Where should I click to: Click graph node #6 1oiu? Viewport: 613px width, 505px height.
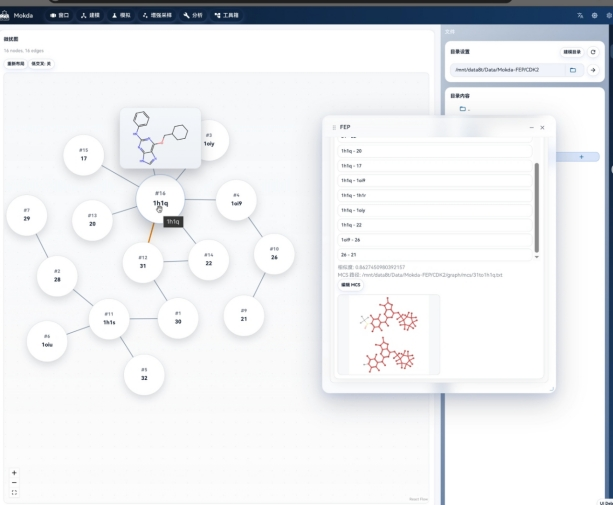(x=47, y=341)
